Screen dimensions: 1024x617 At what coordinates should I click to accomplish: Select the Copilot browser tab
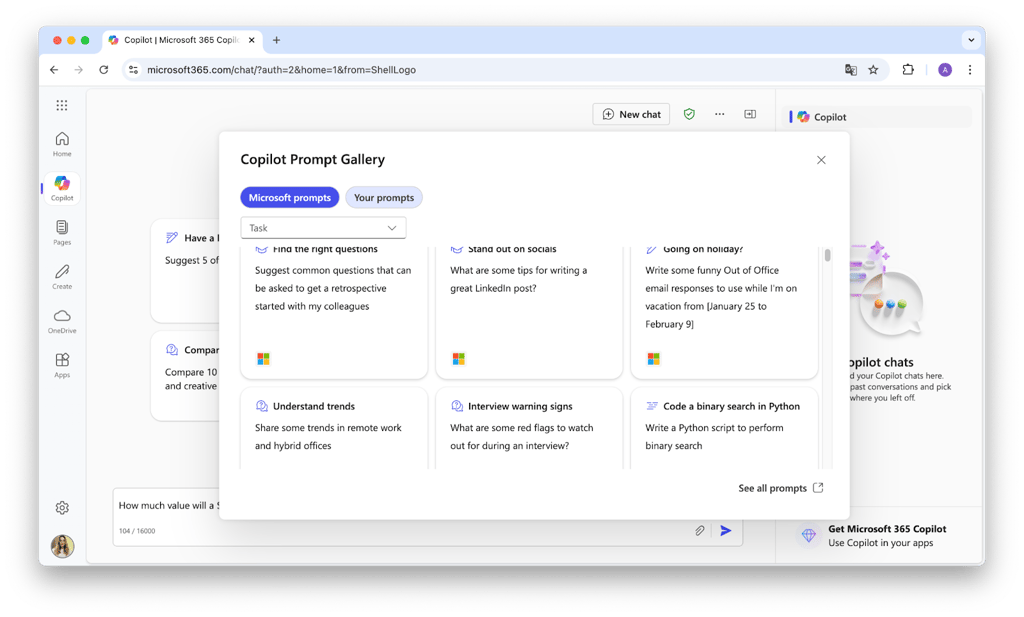click(x=182, y=40)
